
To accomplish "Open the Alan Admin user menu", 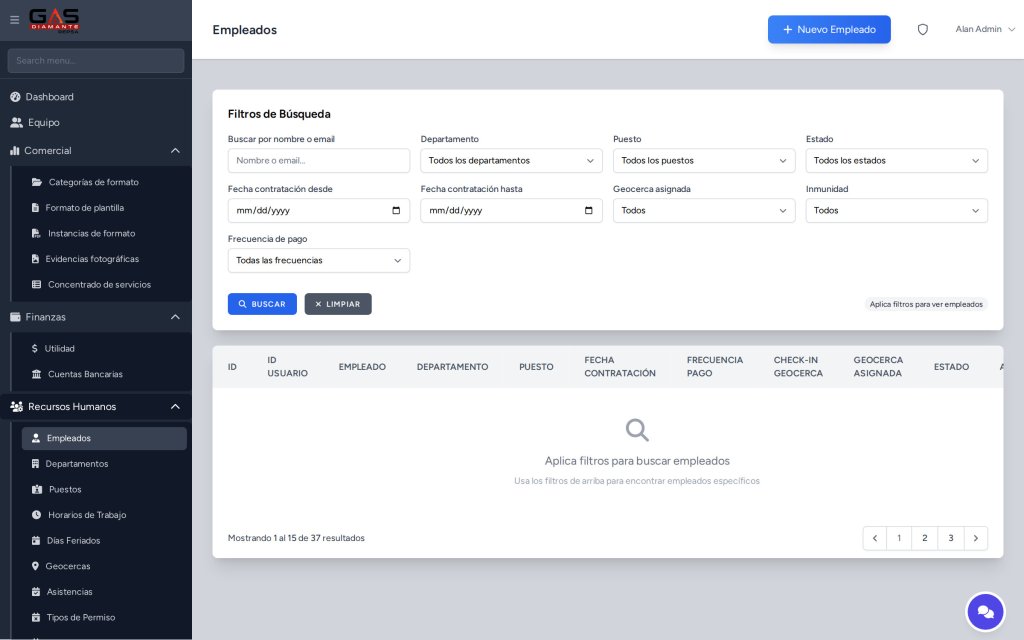I will [x=985, y=29].
